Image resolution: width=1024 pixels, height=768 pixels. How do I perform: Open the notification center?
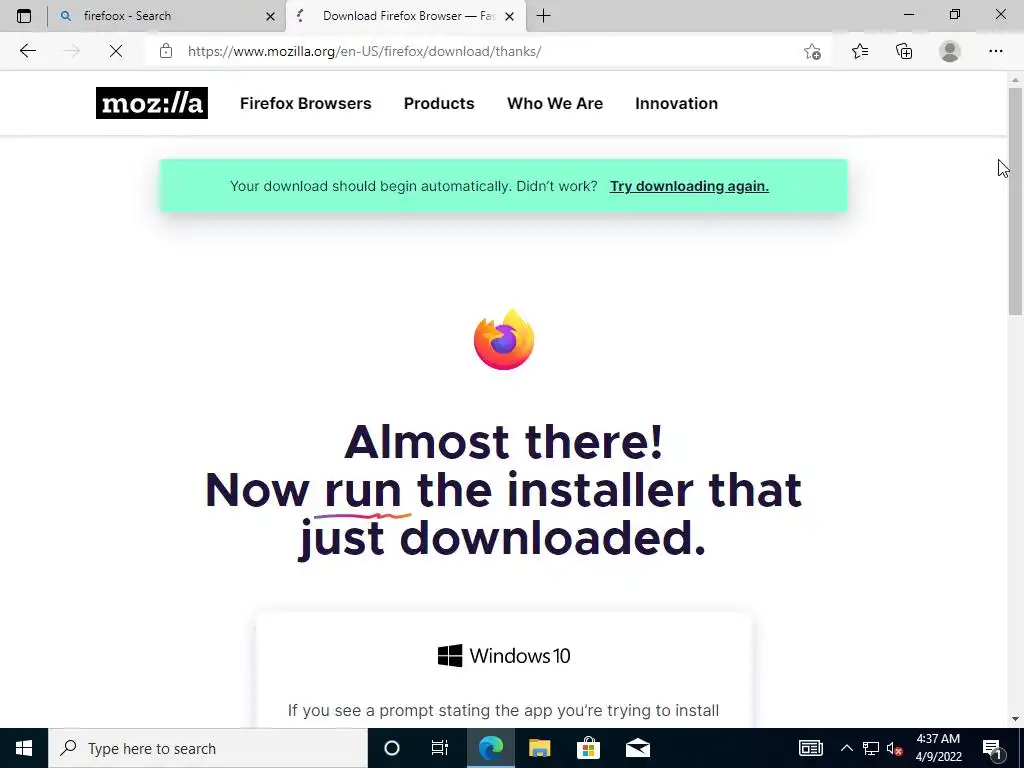[x=992, y=748]
